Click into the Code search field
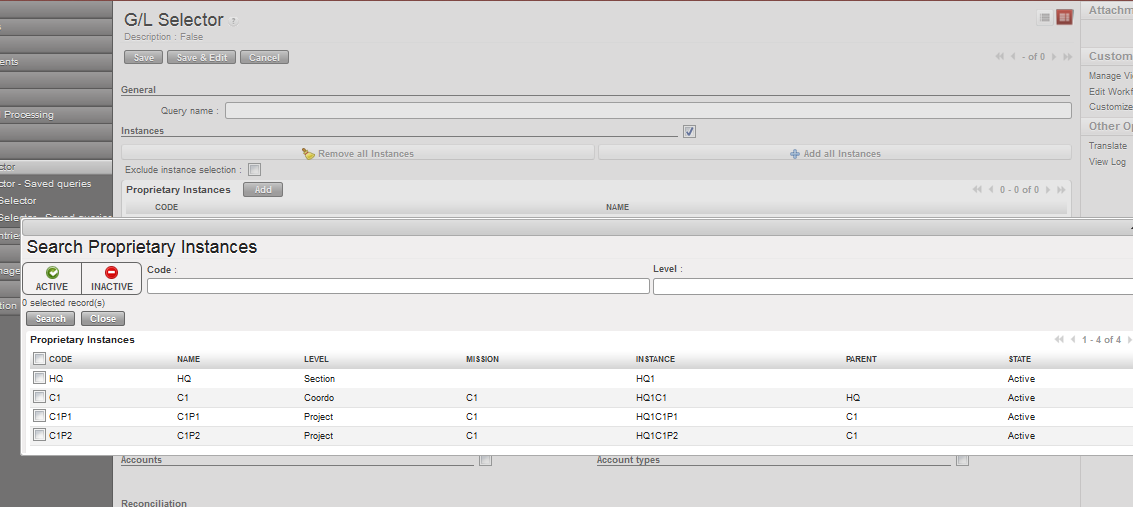Viewport: 1133px width, 507px height. (398, 287)
